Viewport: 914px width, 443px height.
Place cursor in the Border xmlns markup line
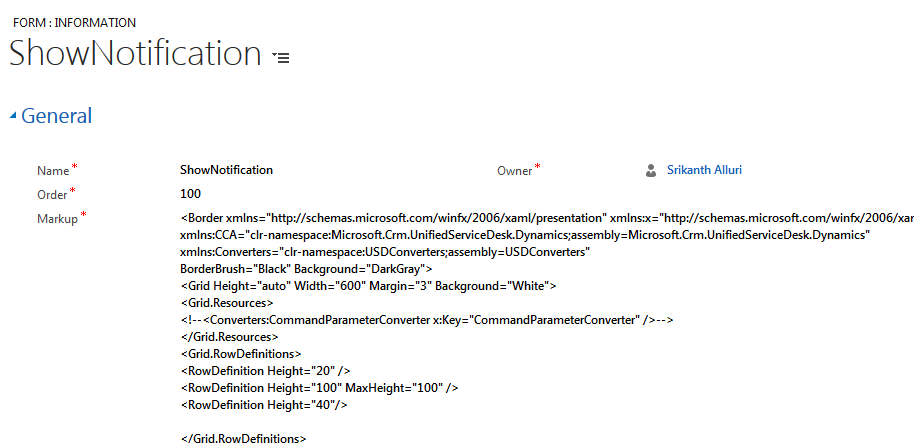[x=547, y=219]
